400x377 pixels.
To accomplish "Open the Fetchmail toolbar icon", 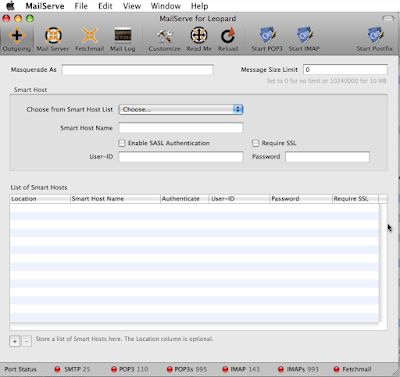I will tap(90, 35).
